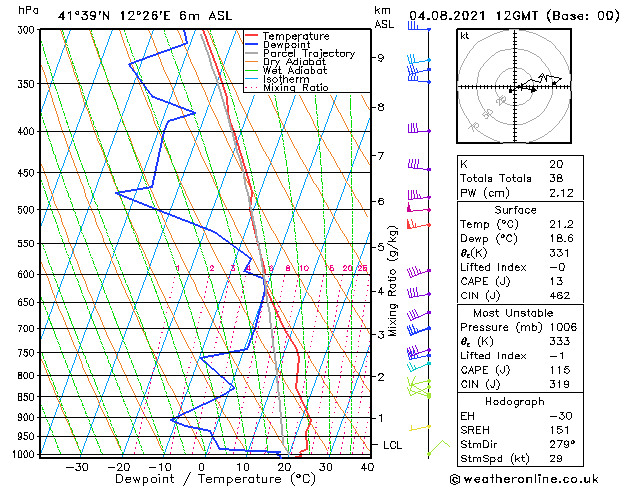This screenshot has width=629, height=486.
Task: Select the 'Wet Adiabat' legend label
Action: tap(295, 70)
